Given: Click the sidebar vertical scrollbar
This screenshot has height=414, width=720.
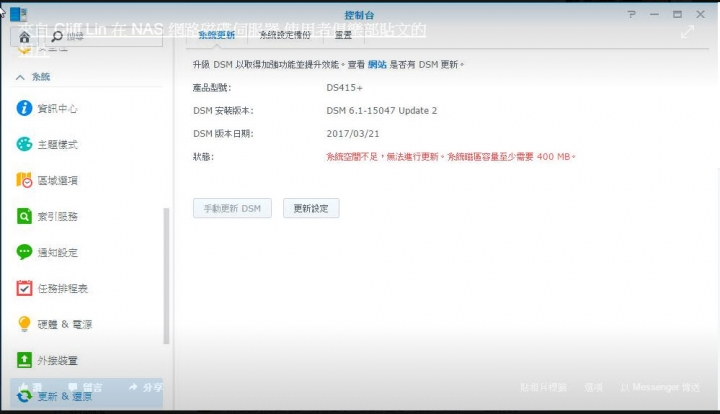Looking at the screenshot, I should [166, 276].
